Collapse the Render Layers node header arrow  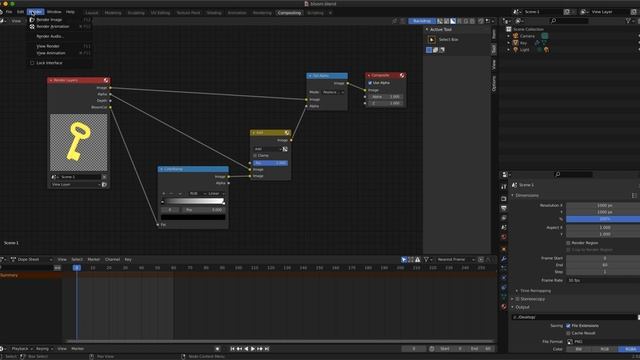(51, 80)
